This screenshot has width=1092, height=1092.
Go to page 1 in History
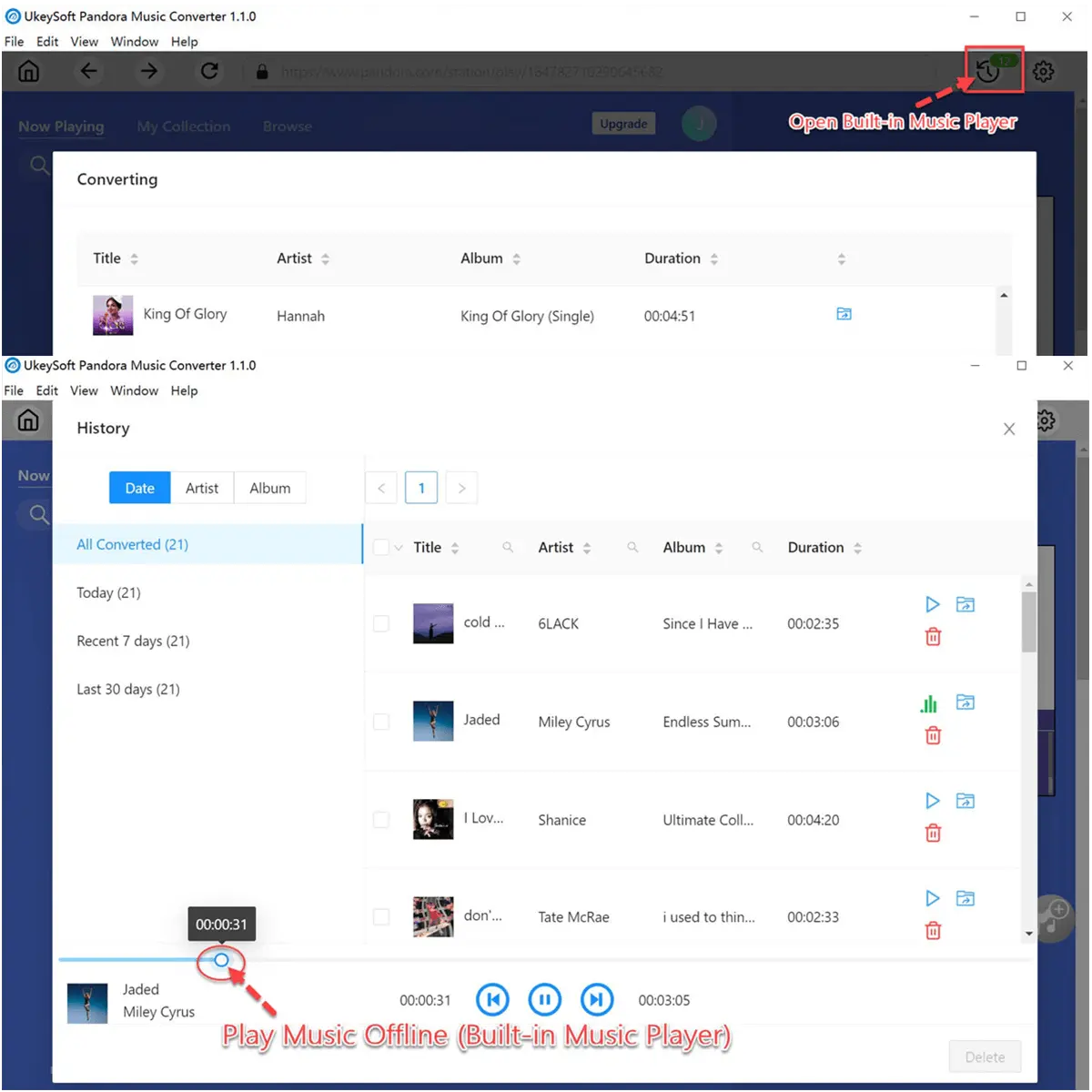[421, 488]
